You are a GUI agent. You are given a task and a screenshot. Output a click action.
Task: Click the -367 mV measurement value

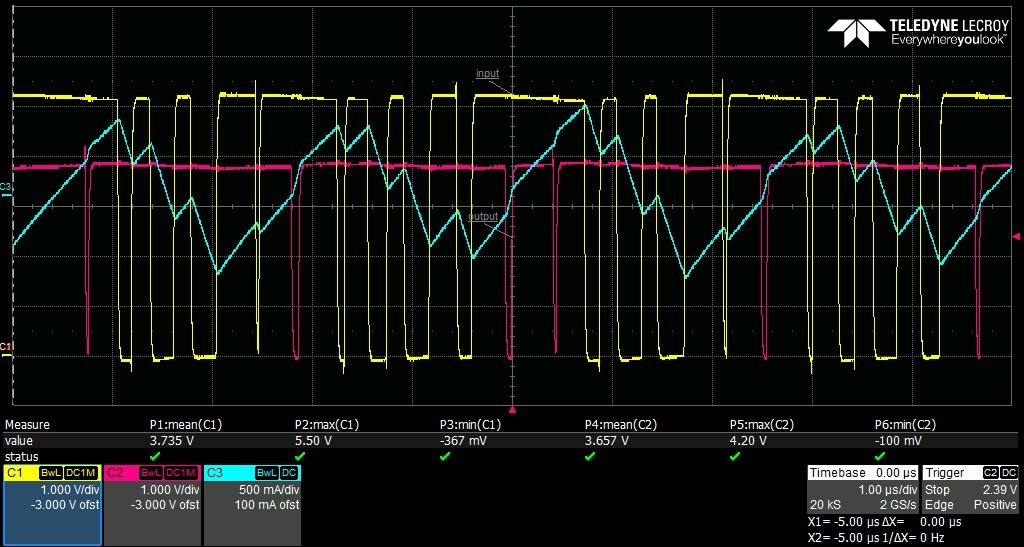463,441
